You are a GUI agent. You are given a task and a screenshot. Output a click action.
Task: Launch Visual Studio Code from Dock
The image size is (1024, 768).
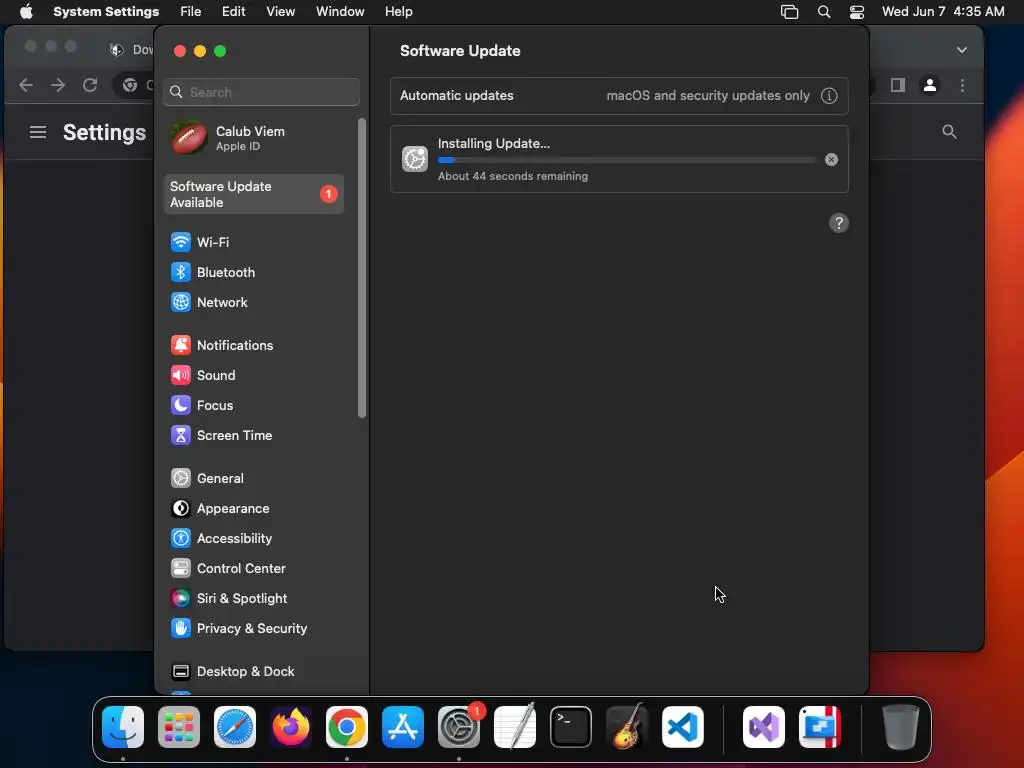[x=683, y=727]
